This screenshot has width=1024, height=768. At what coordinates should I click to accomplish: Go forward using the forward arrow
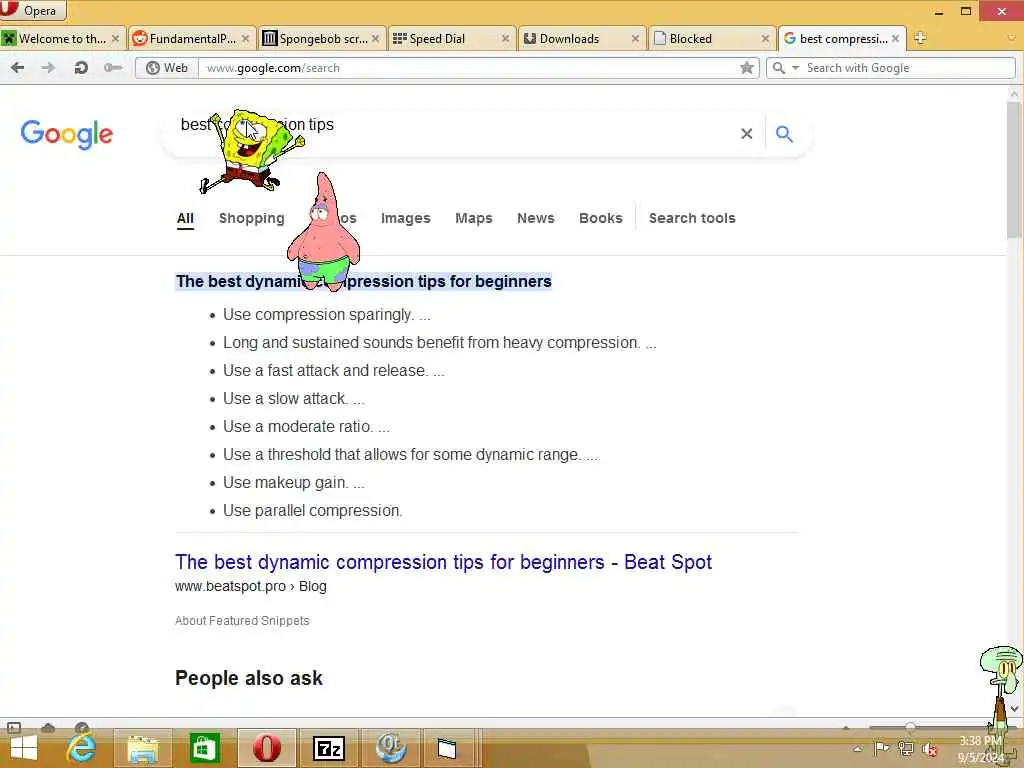[48, 67]
